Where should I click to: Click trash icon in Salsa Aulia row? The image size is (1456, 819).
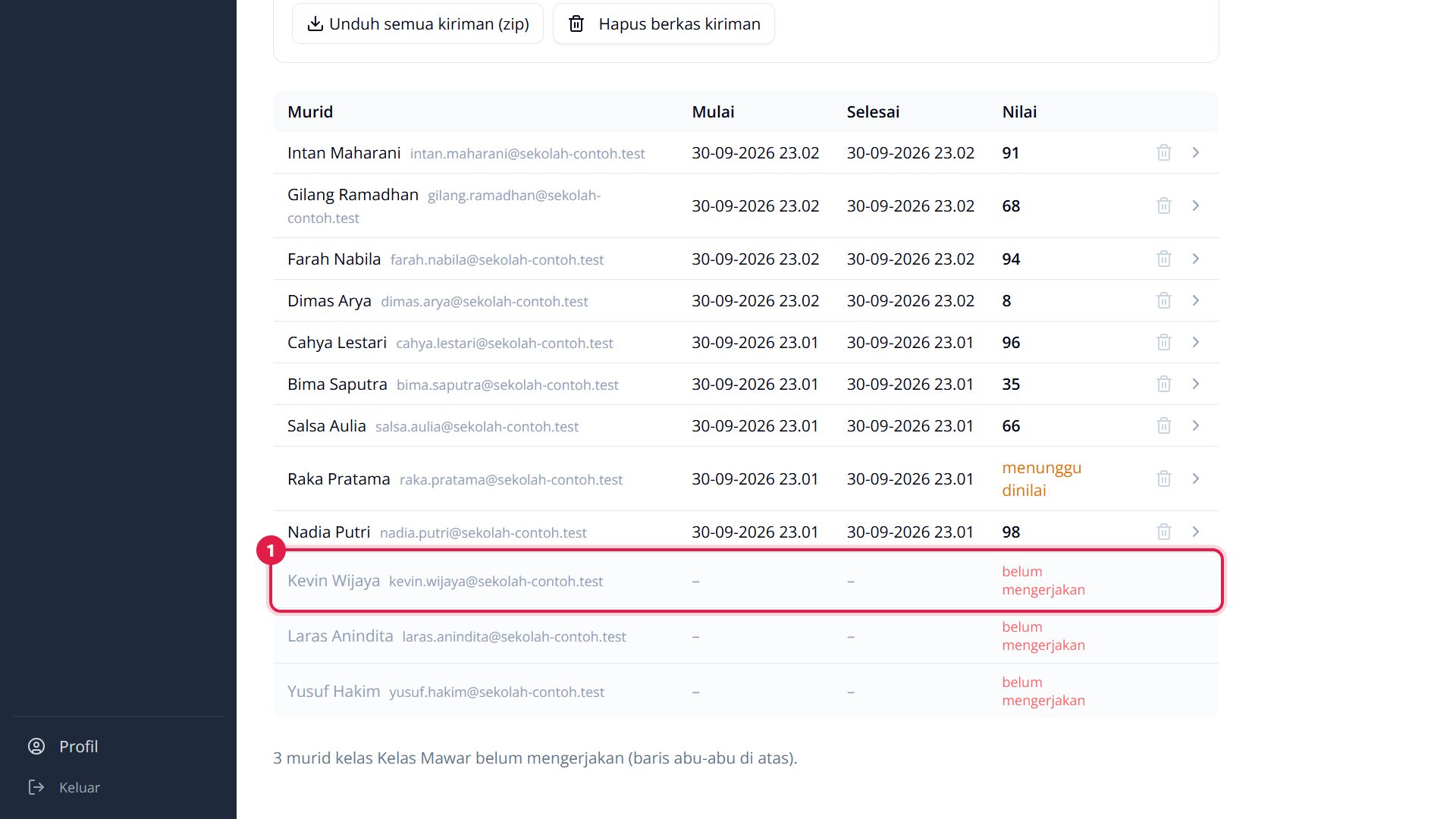point(1164,425)
